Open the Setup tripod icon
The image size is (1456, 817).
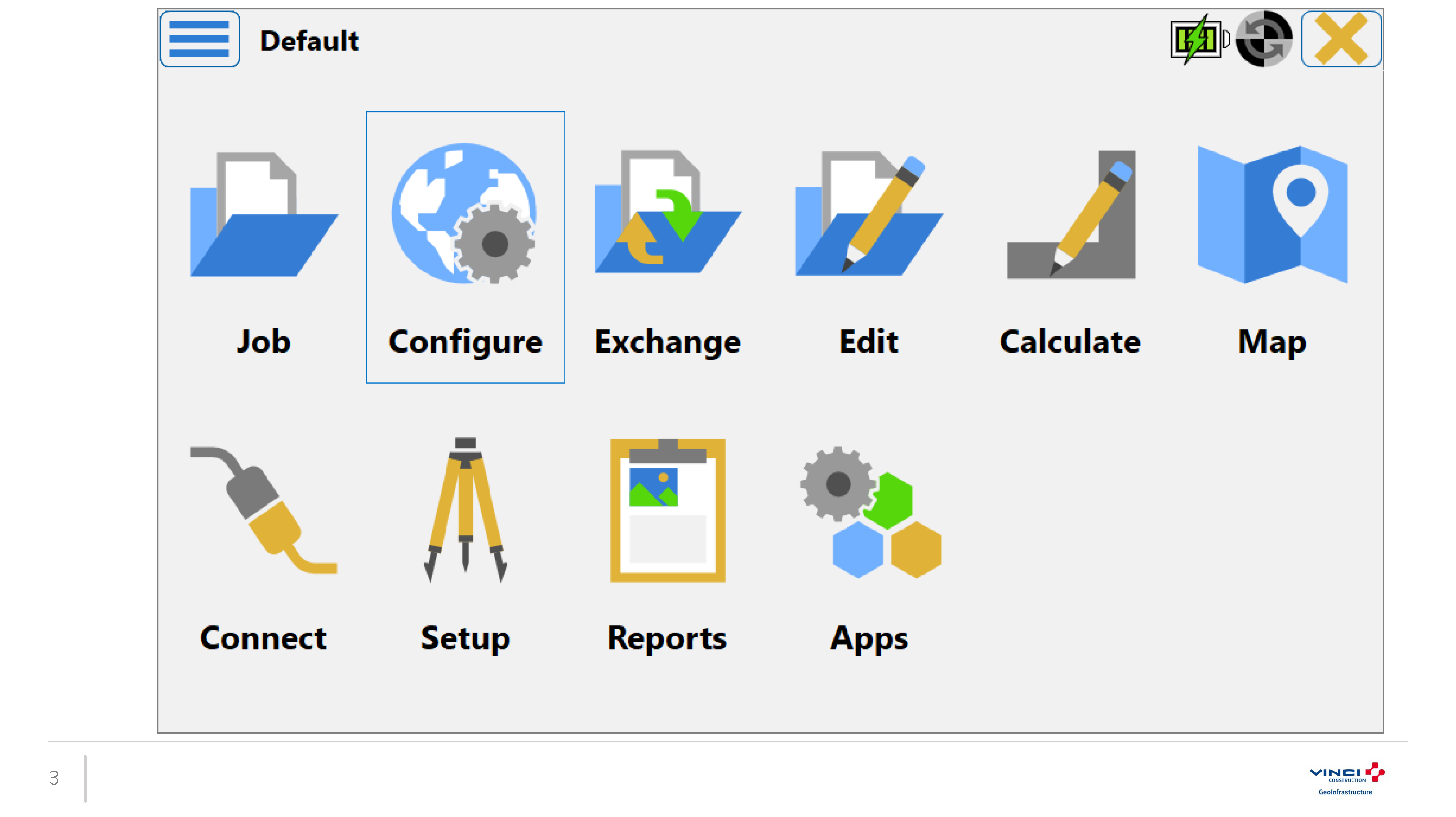[465, 510]
